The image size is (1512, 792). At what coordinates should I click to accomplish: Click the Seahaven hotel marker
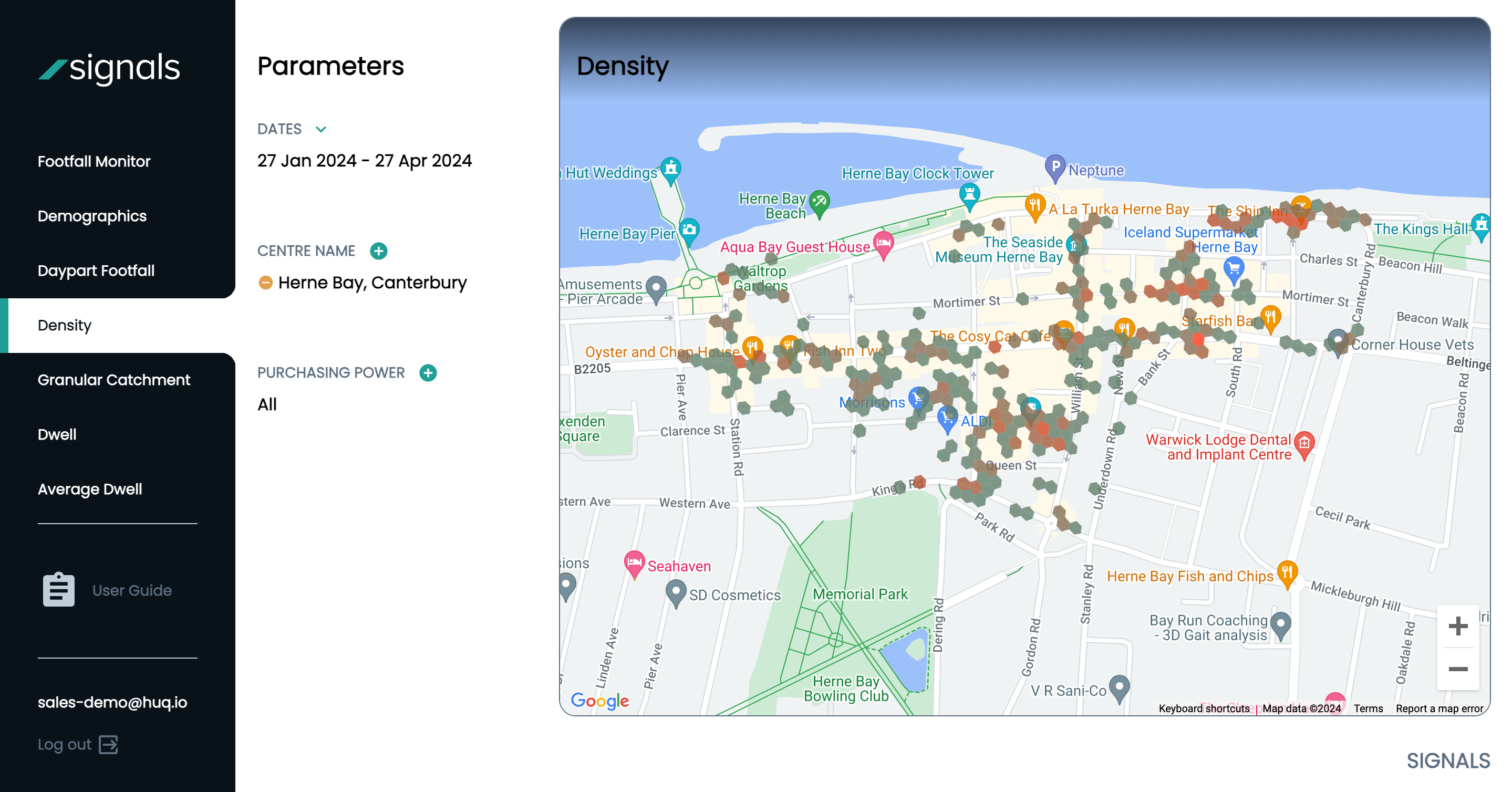click(x=635, y=564)
